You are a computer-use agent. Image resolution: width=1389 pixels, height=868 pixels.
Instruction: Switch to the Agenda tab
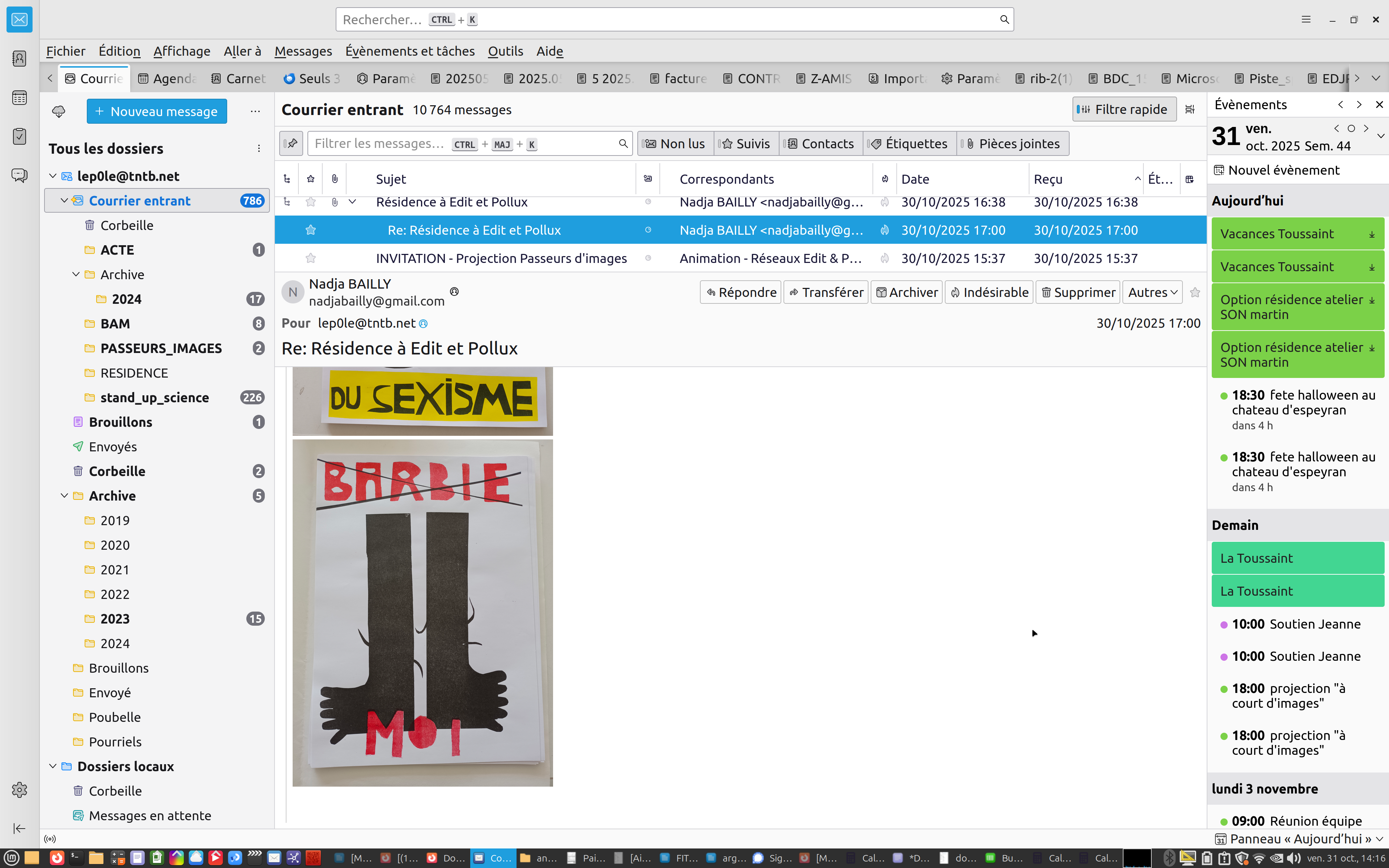point(167,78)
